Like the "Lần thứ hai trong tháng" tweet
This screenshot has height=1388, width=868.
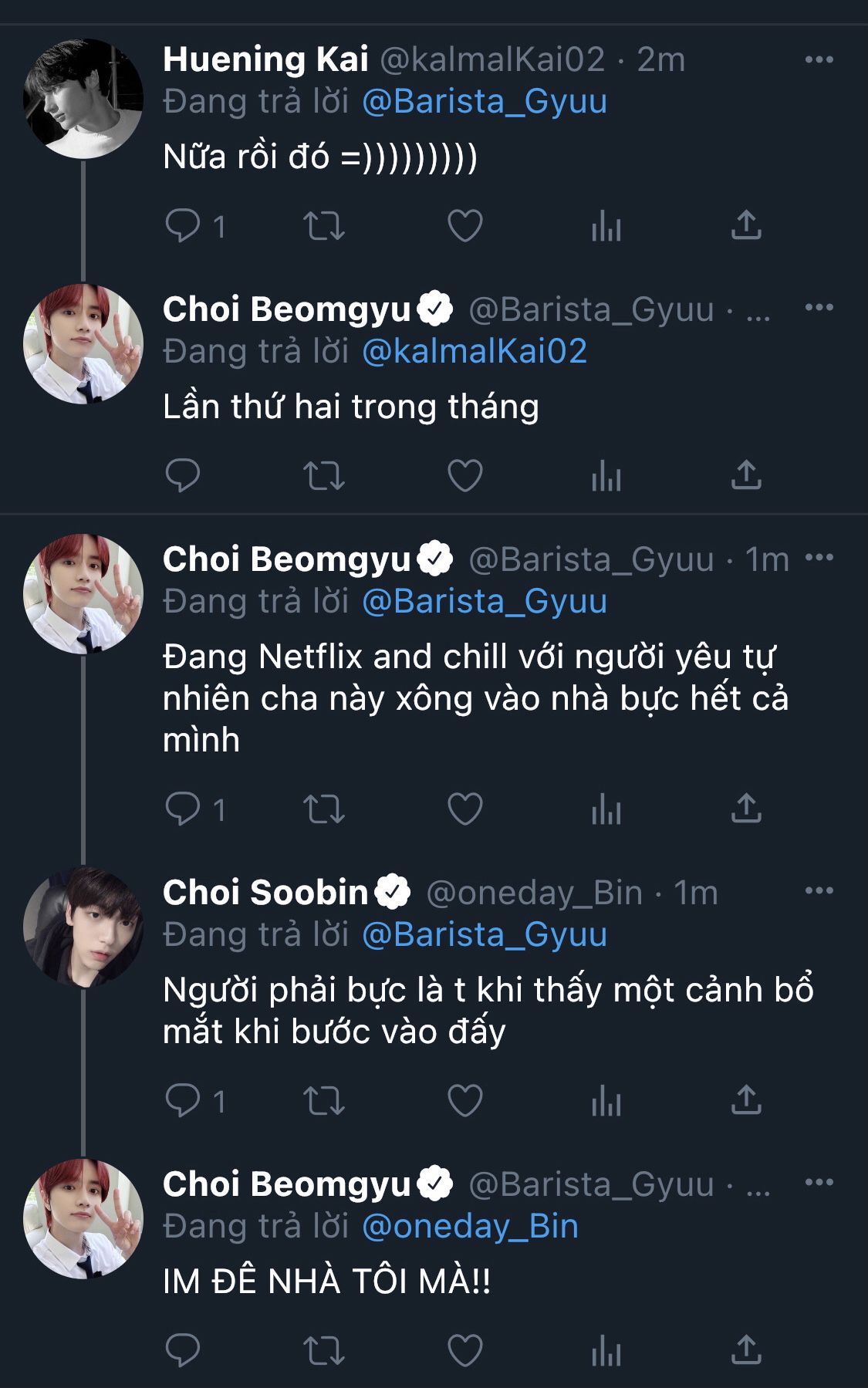465,475
